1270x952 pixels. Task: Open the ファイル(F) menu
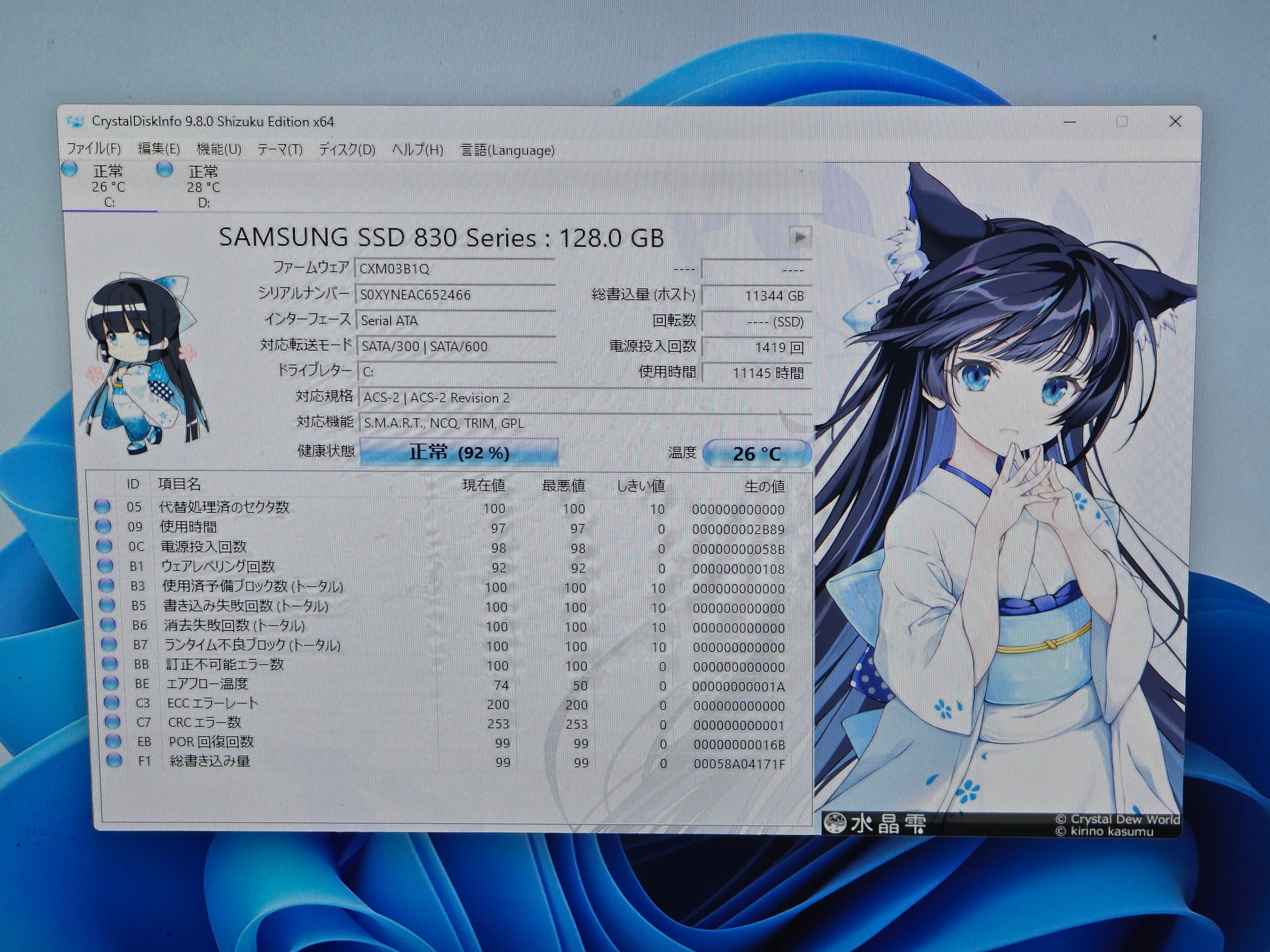click(x=94, y=149)
